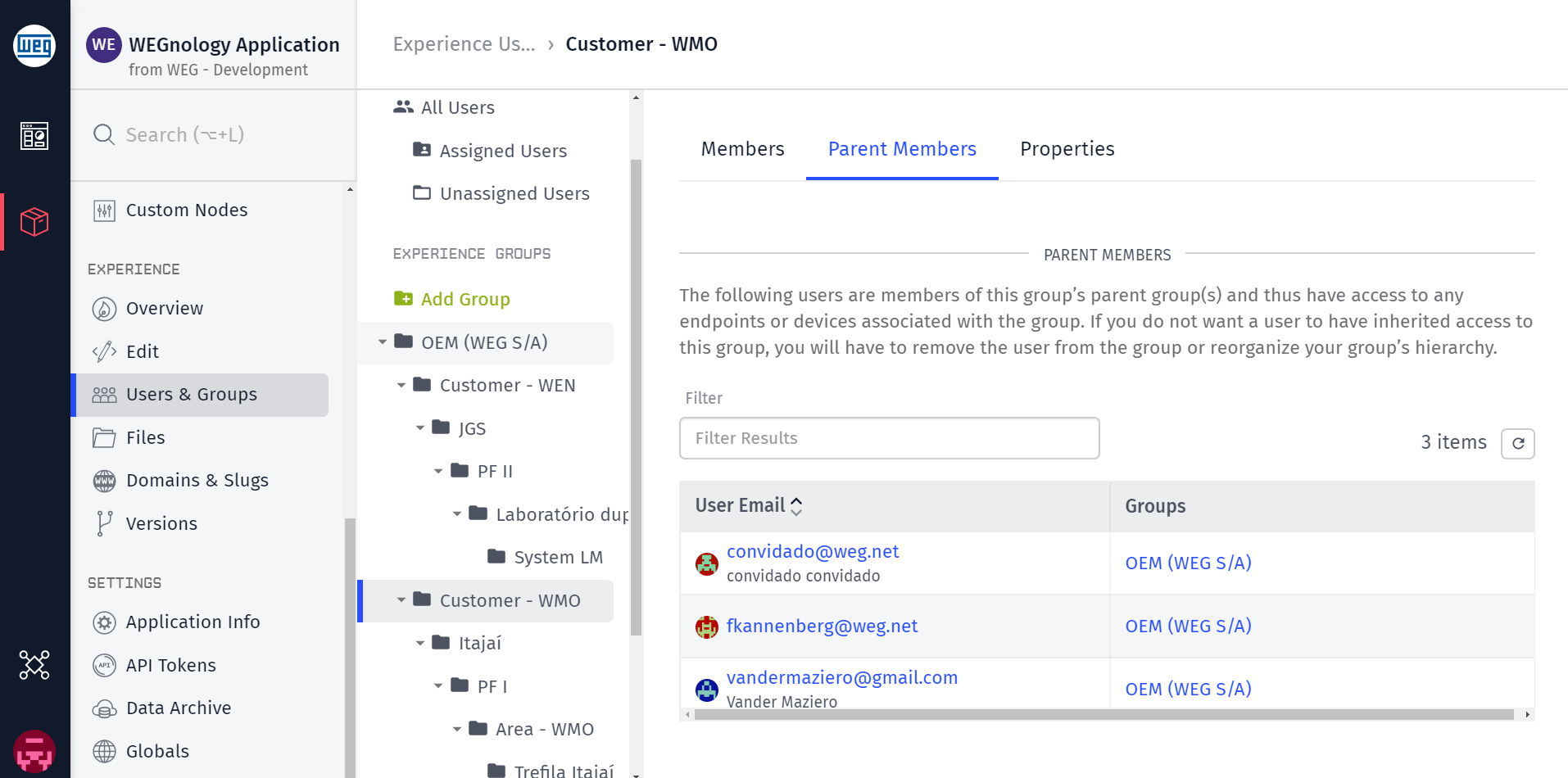Open the vandermaziero@gmail.com user link
The width and height of the screenshot is (1568, 778).
842,678
